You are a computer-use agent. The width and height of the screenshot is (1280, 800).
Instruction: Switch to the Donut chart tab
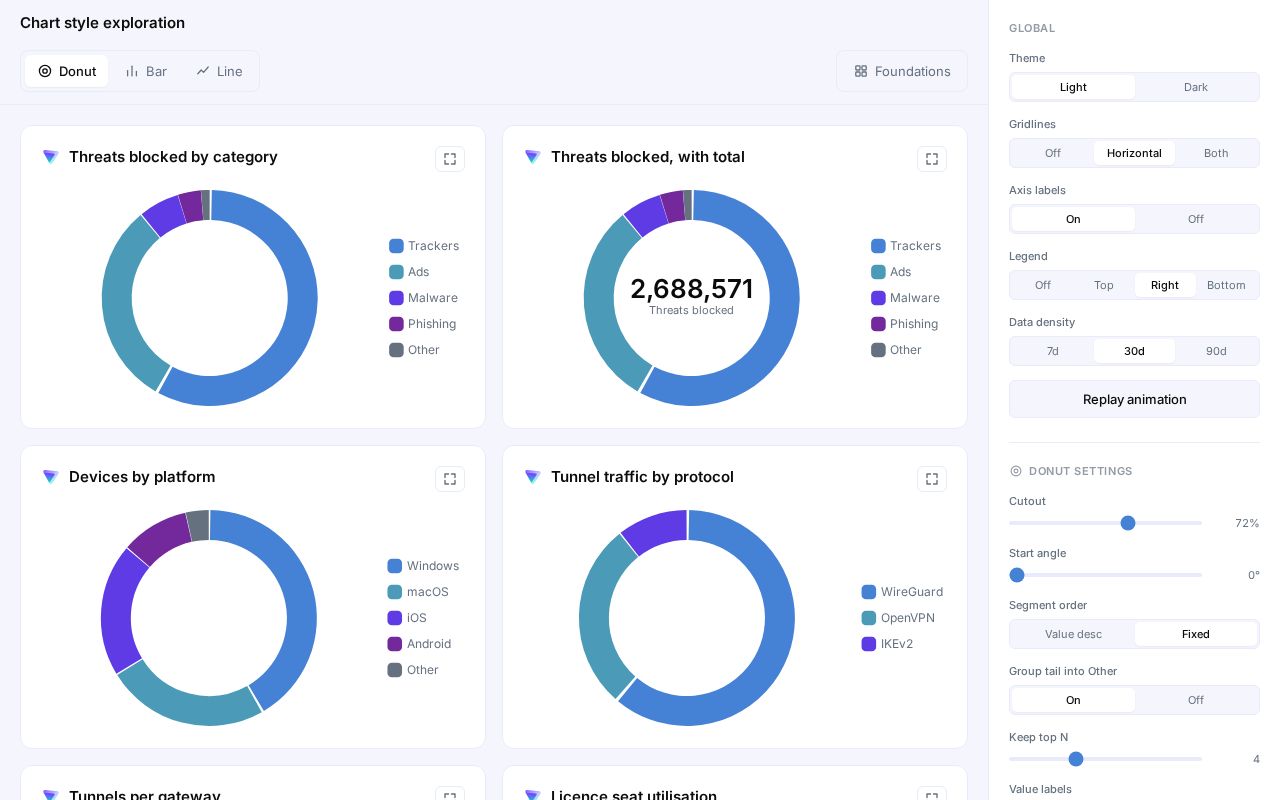(67, 71)
